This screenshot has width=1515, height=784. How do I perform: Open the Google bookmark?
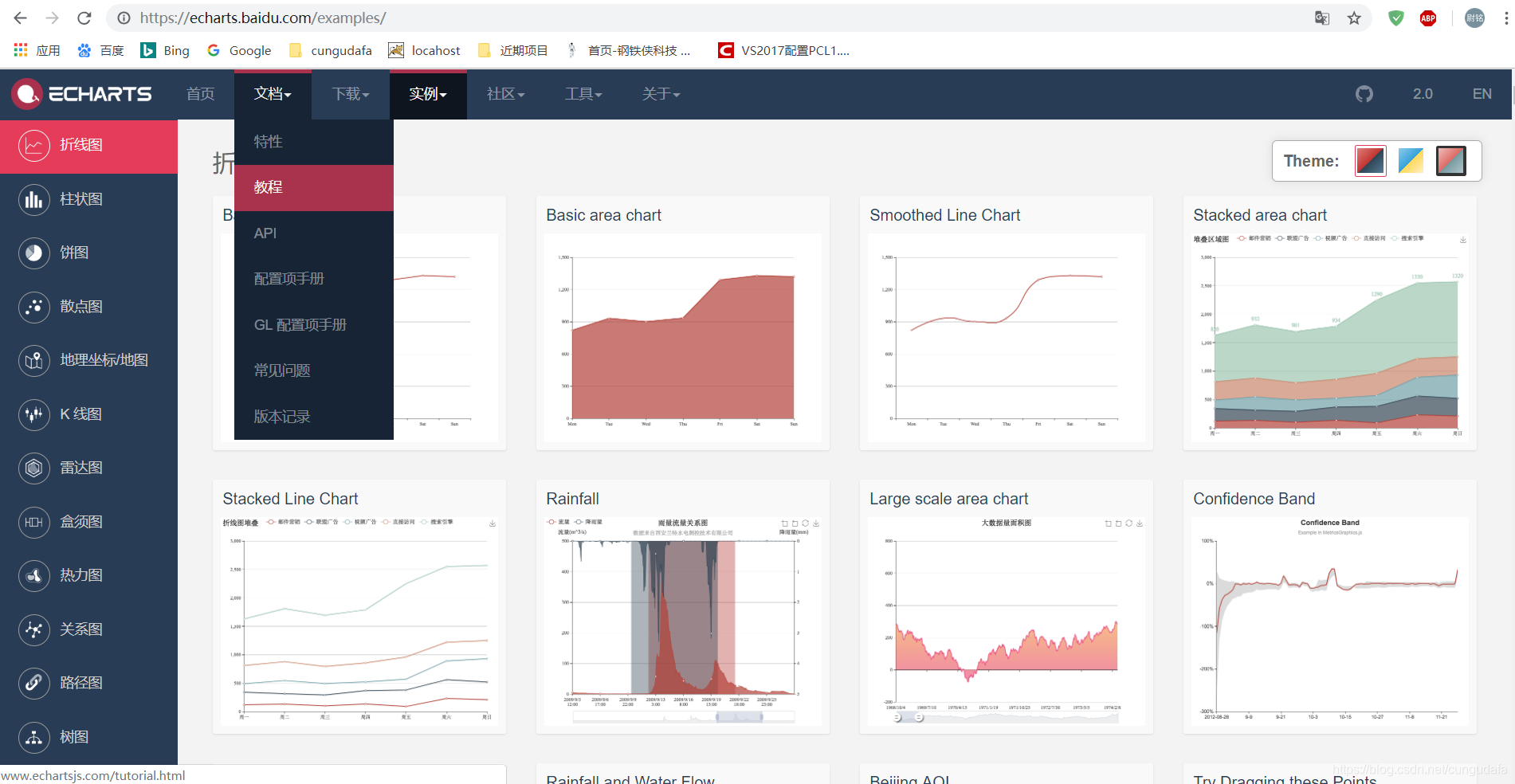[239, 50]
